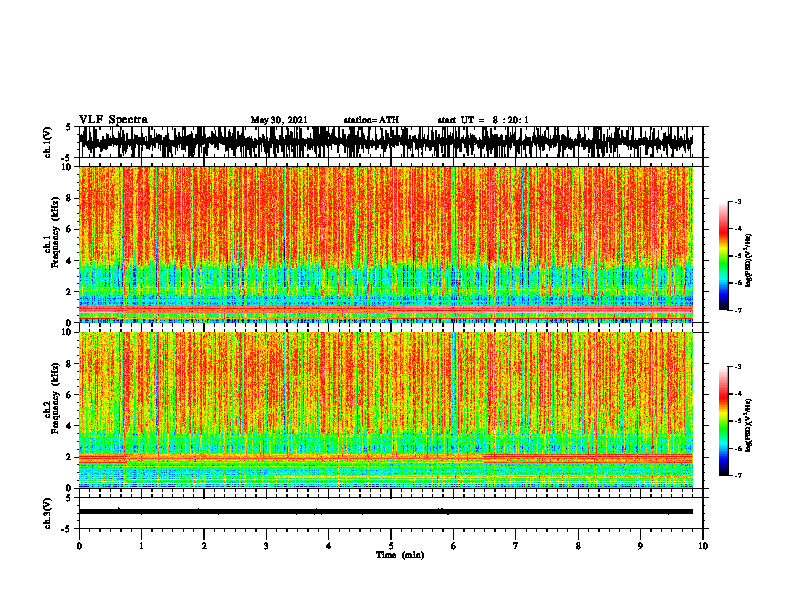
Task: Click the time axis tick label "3"
Action: 266,546
